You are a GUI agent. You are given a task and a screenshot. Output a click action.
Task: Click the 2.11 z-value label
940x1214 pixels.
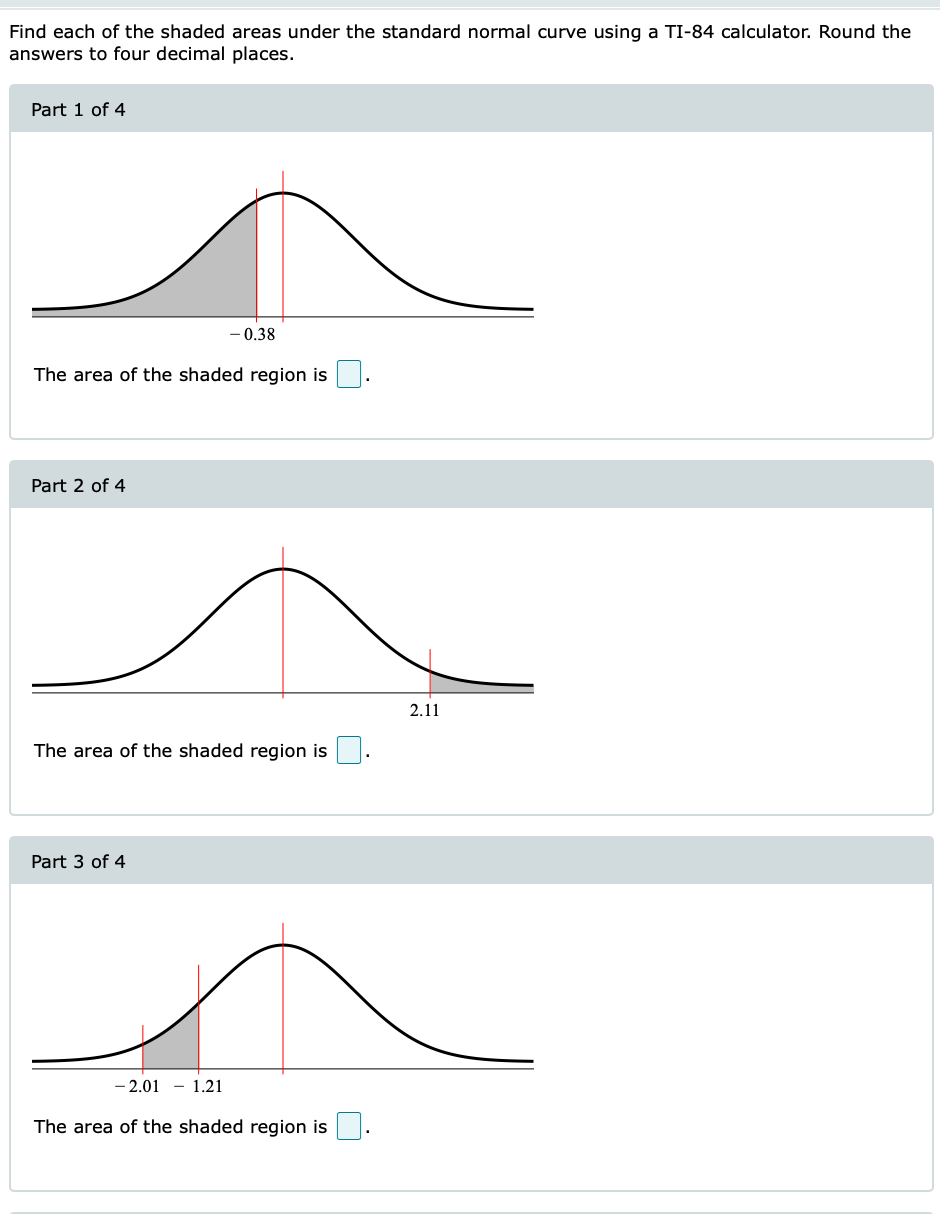425,711
